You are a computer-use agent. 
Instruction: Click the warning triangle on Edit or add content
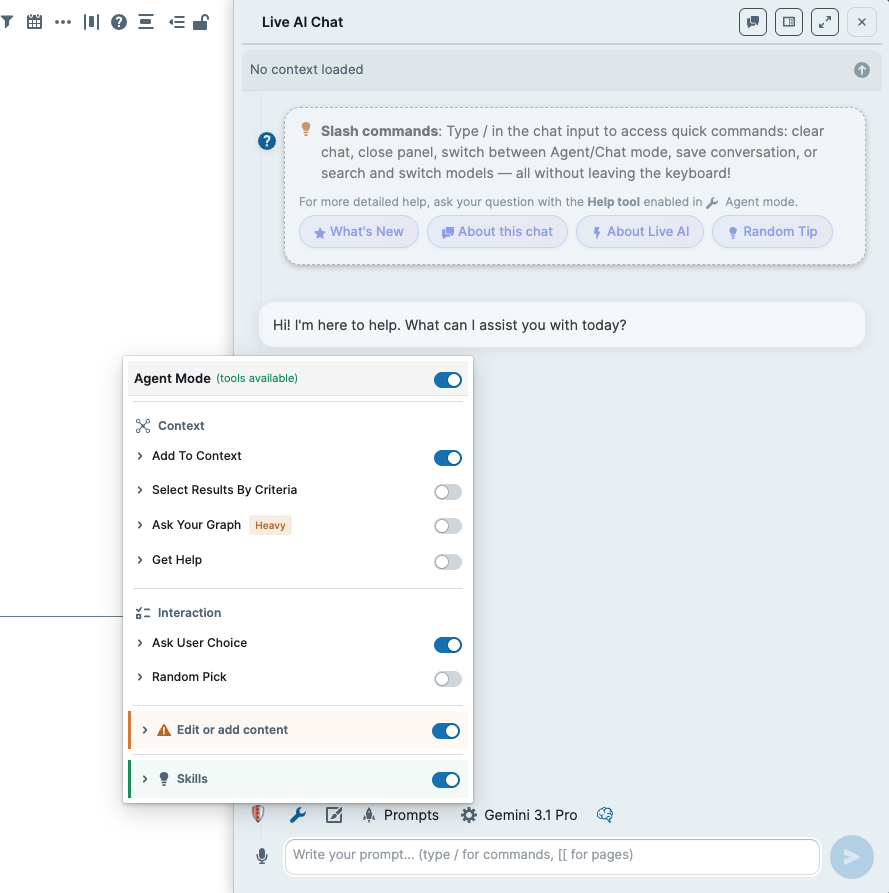coord(164,730)
